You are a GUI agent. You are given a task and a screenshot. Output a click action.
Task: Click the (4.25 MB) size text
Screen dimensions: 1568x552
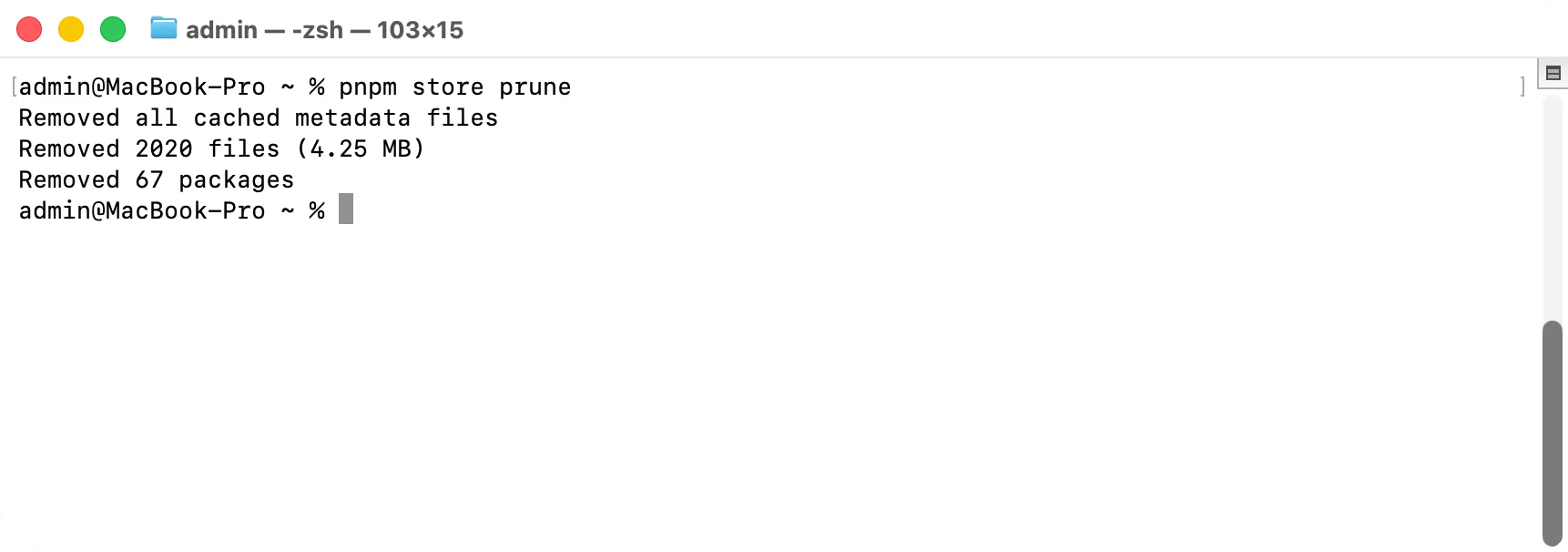click(x=361, y=148)
